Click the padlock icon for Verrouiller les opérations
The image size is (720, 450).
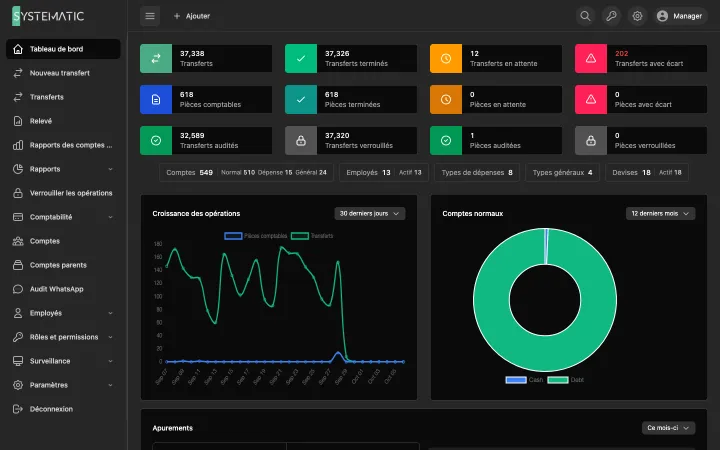point(18,193)
